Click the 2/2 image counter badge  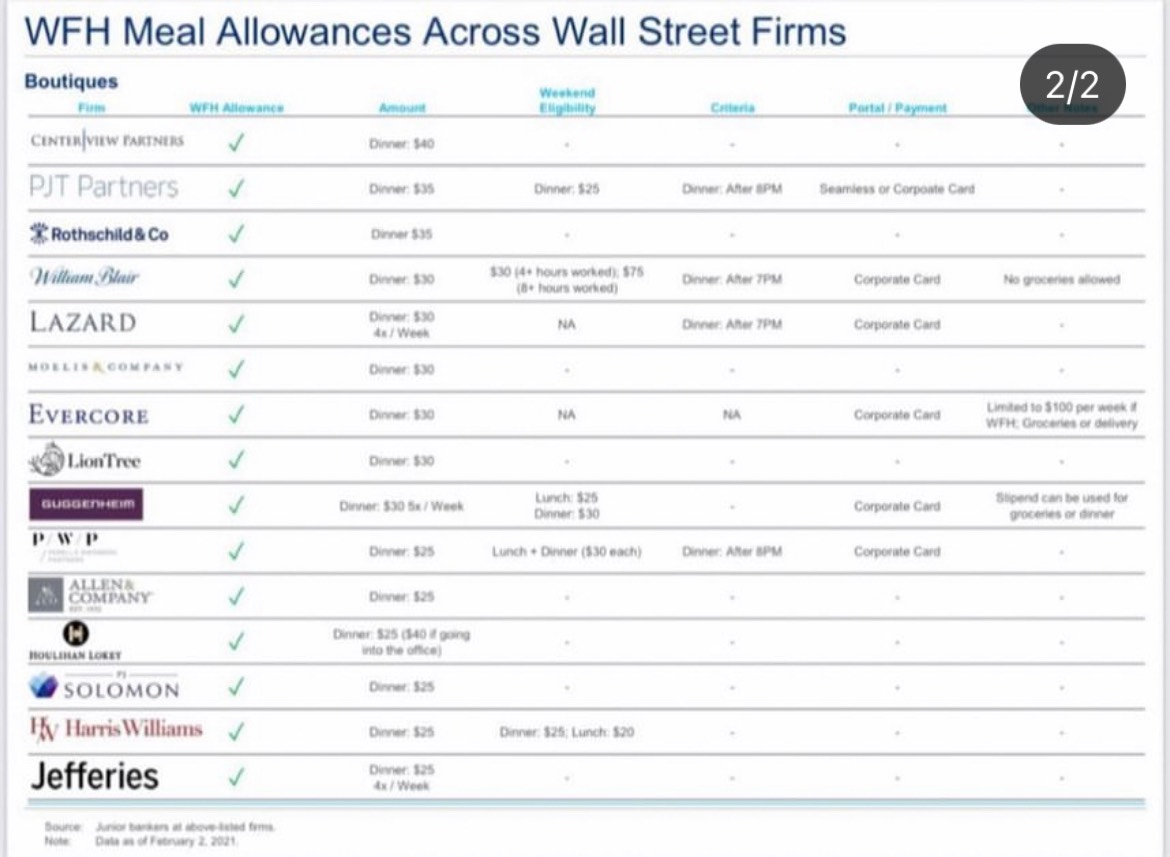(1072, 84)
